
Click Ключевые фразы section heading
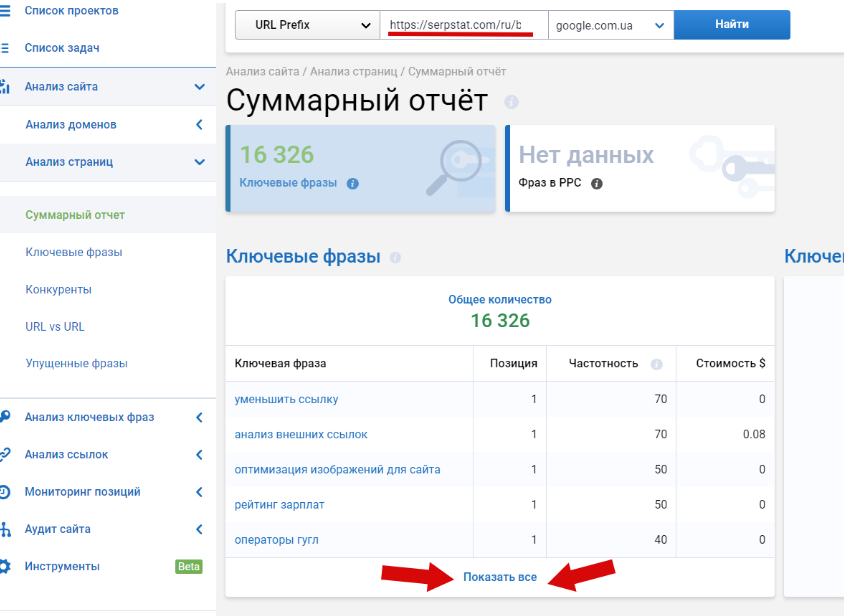tap(303, 256)
